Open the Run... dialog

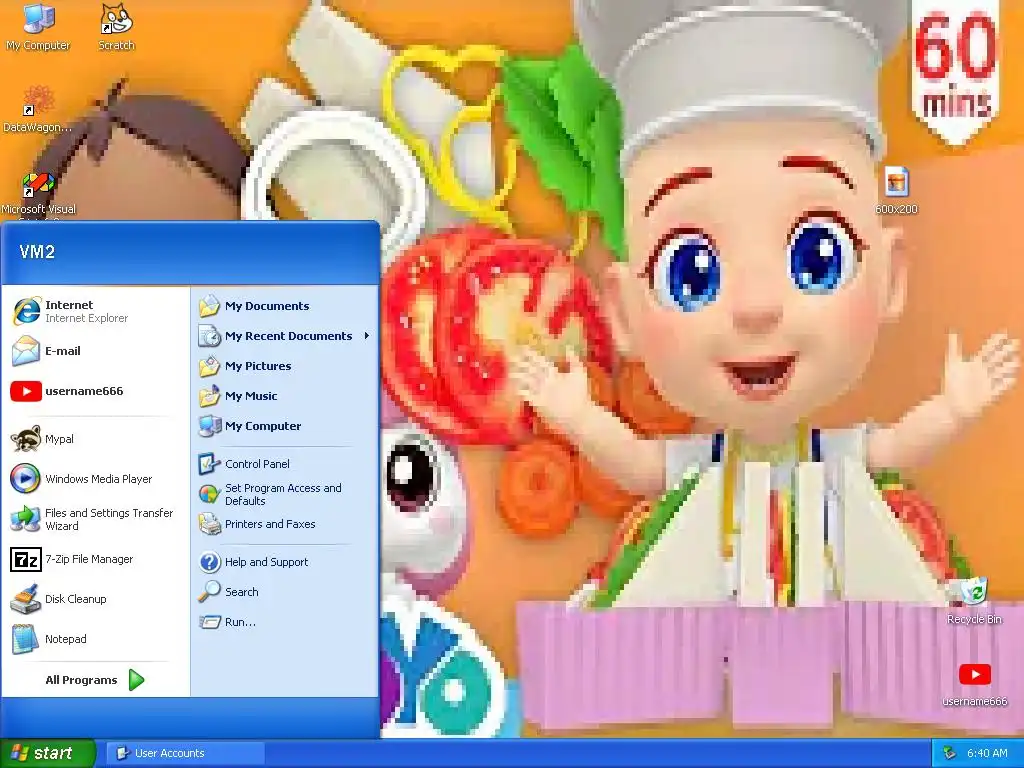[285, 622]
